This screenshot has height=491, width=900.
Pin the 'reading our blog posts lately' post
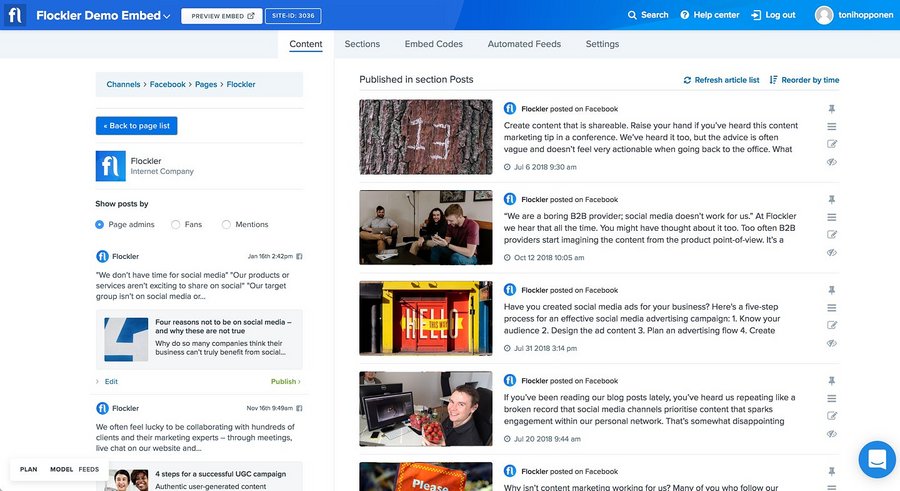click(832, 381)
